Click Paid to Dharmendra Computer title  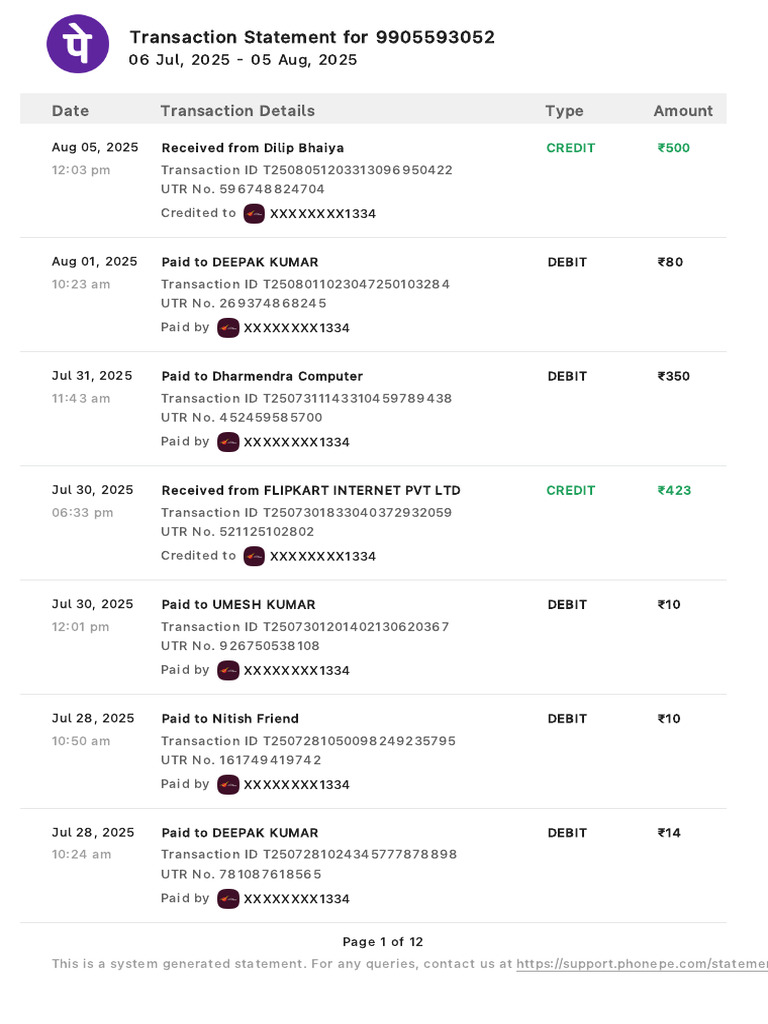point(262,376)
